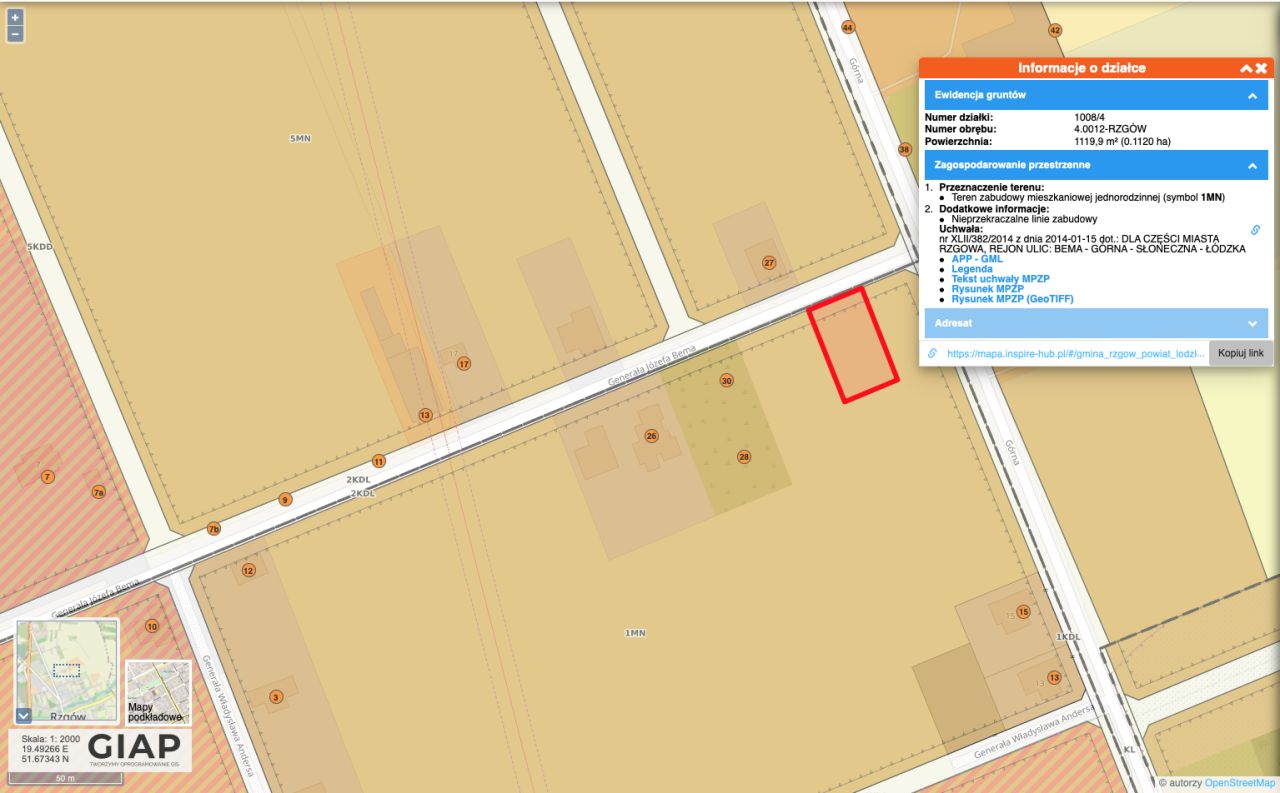Select address marker number 42
This screenshot has width=1280, height=793.
pos(1054,31)
